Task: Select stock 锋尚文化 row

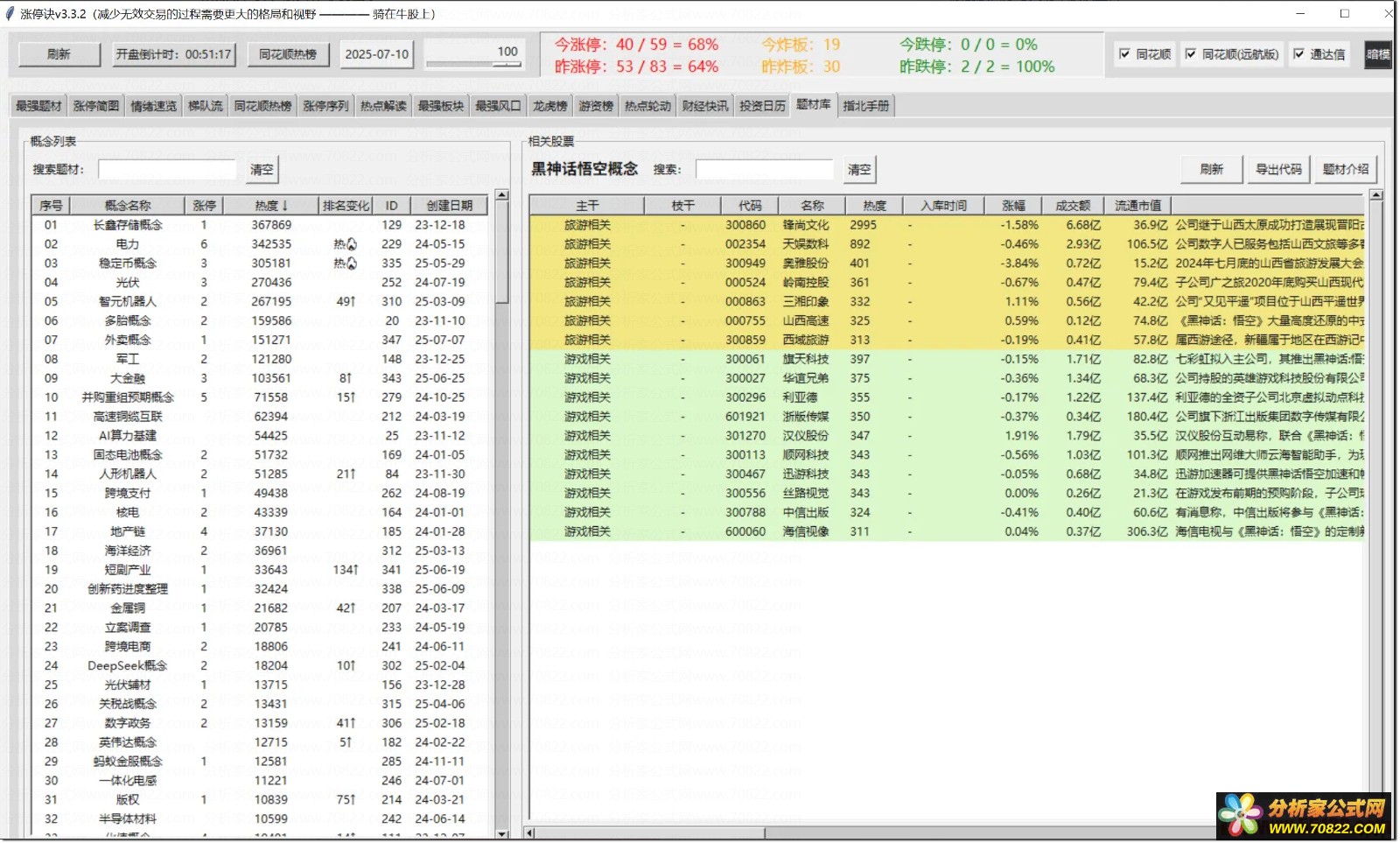Action: click(x=948, y=225)
